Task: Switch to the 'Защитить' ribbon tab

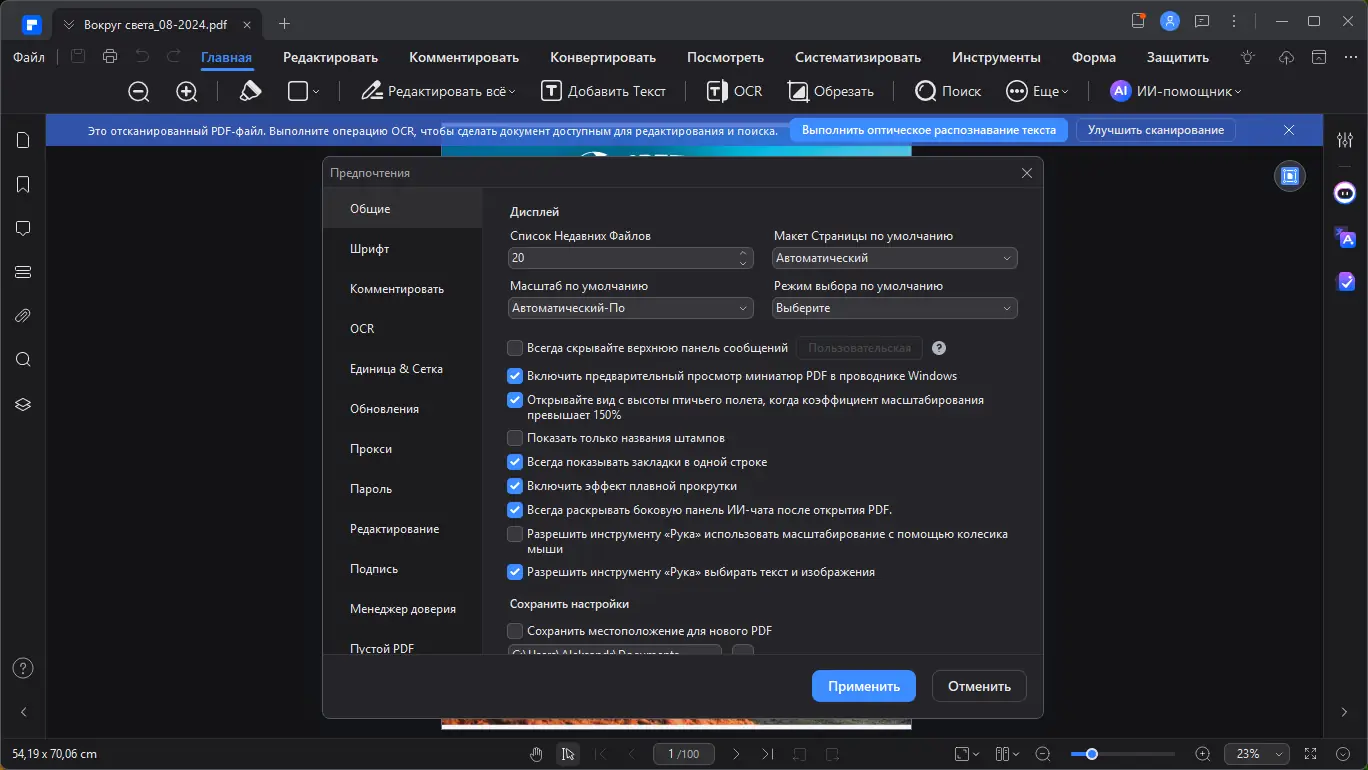Action: coord(1178,57)
